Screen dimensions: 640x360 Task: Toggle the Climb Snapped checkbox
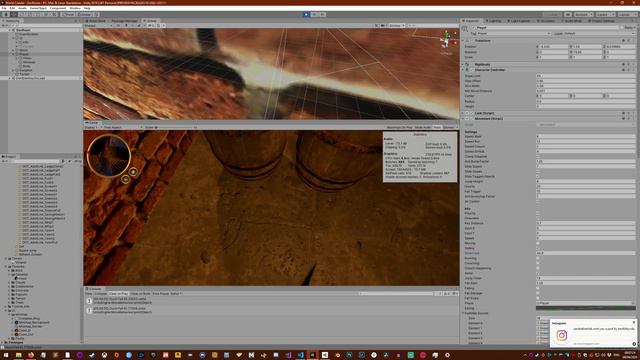(538, 156)
